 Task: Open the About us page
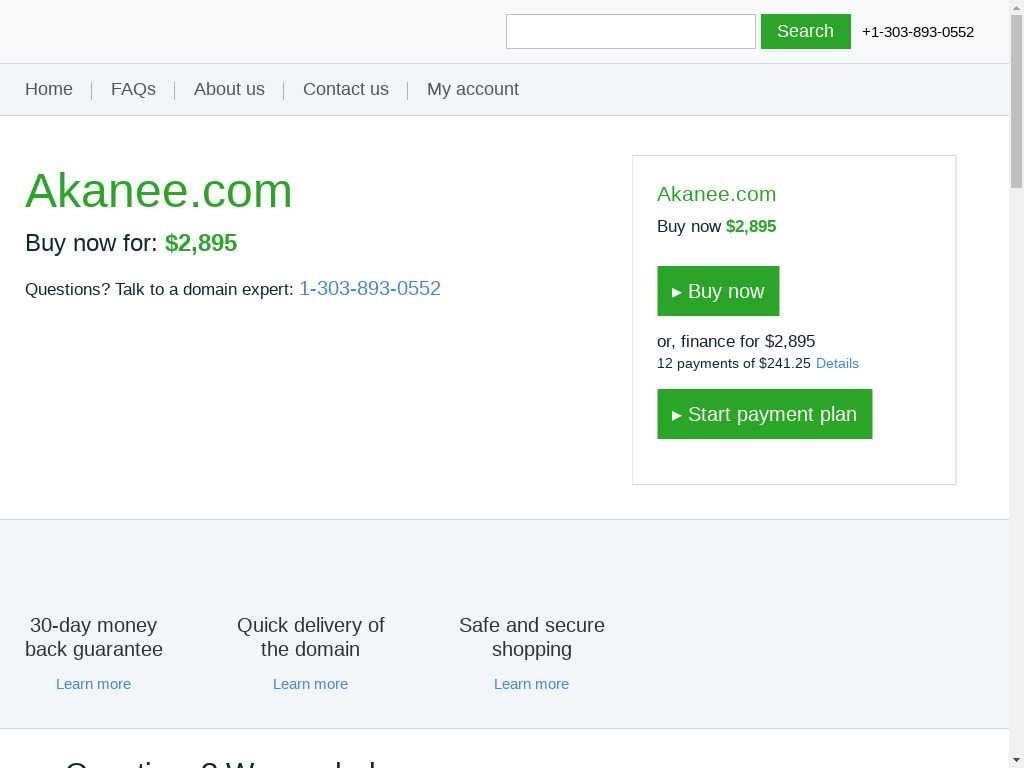coord(229,89)
